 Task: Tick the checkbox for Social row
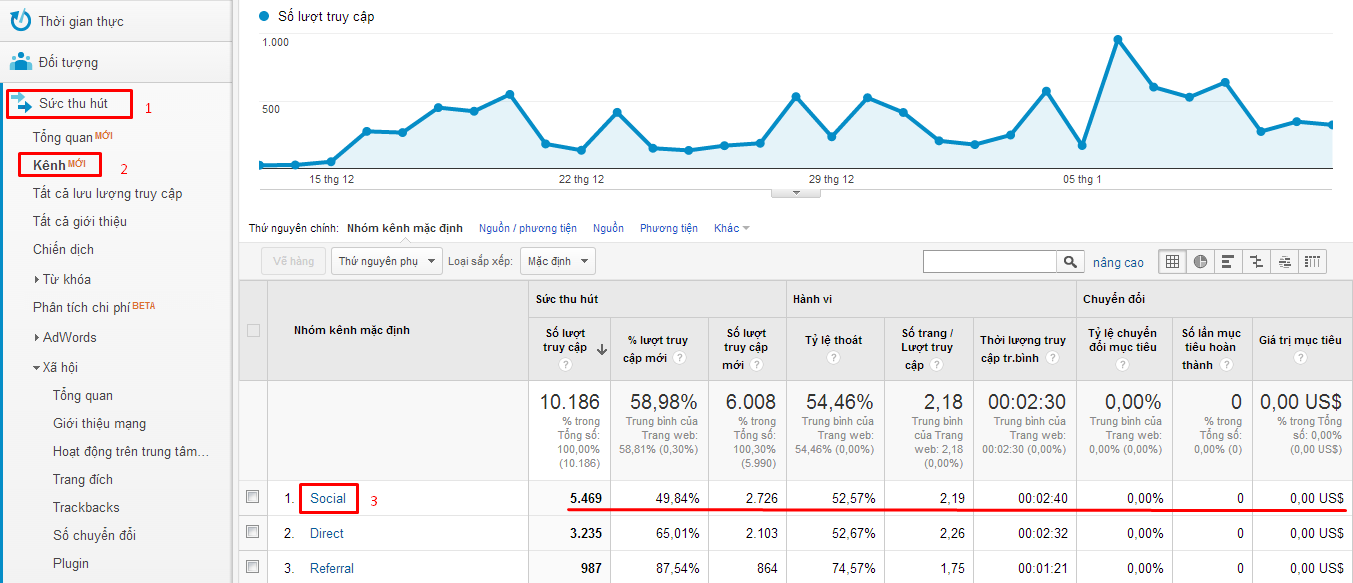click(x=253, y=497)
